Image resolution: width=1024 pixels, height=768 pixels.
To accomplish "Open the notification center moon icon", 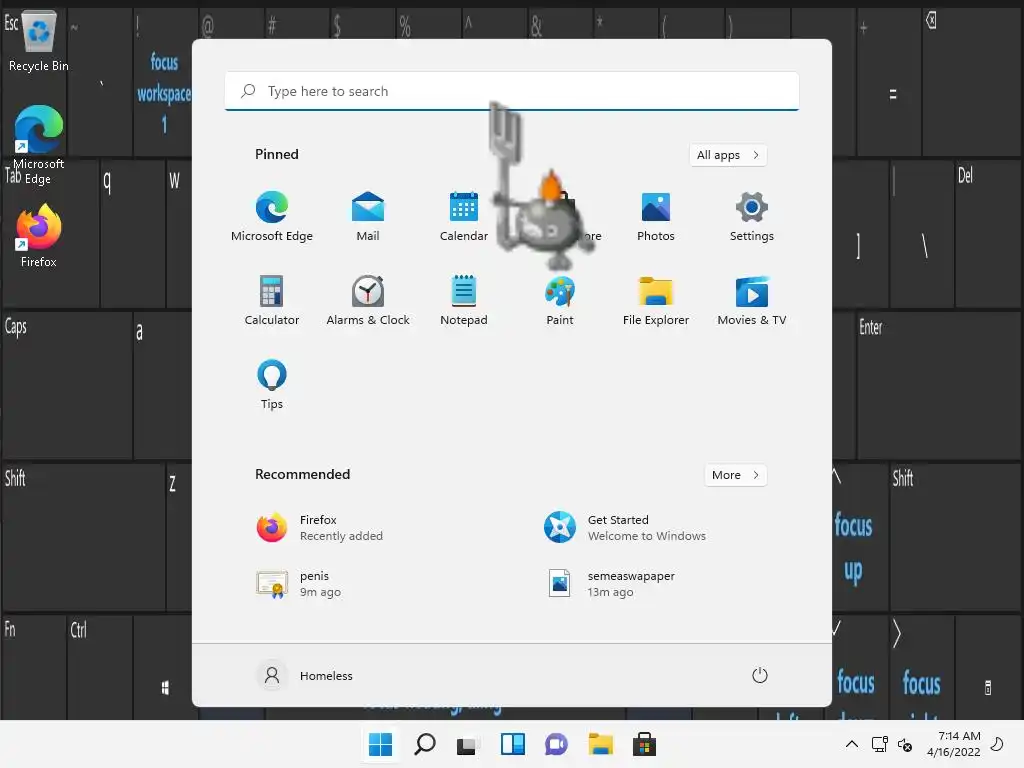I will [x=997, y=744].
